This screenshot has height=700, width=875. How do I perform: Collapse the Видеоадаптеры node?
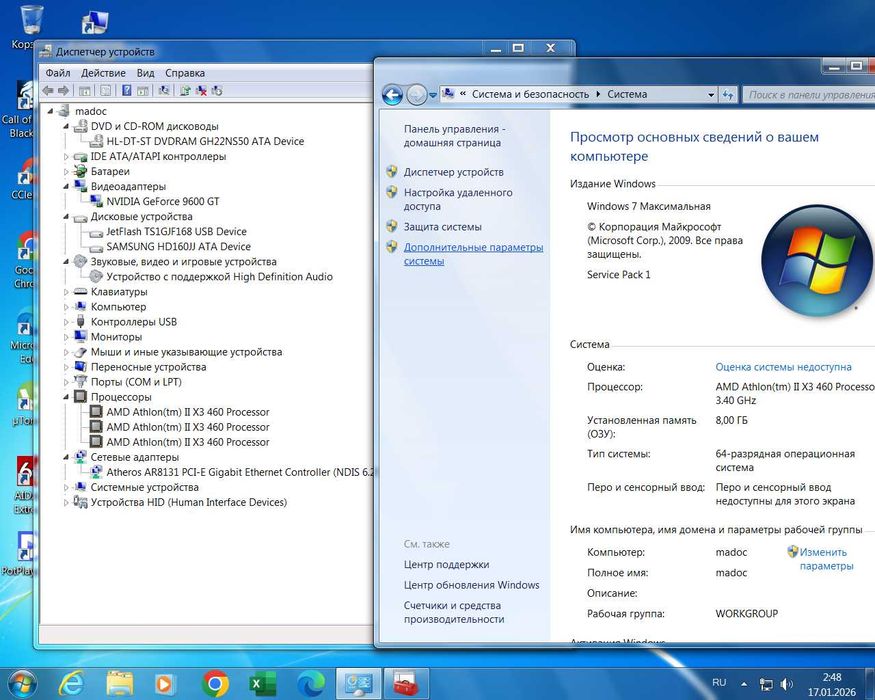tap(66, 186)
